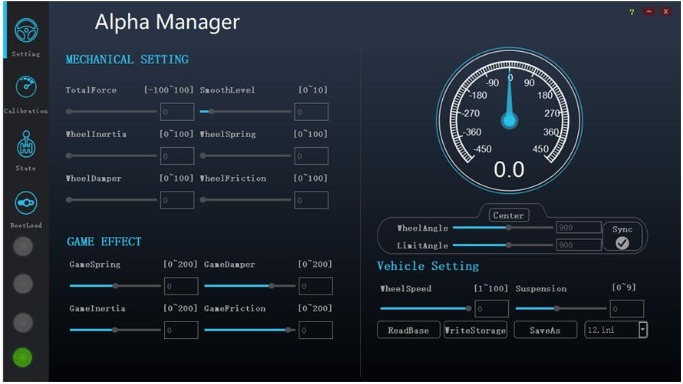Adjust the Suspension slider
The width and height of the screenshot is (683, 384).
coord(561,308)
